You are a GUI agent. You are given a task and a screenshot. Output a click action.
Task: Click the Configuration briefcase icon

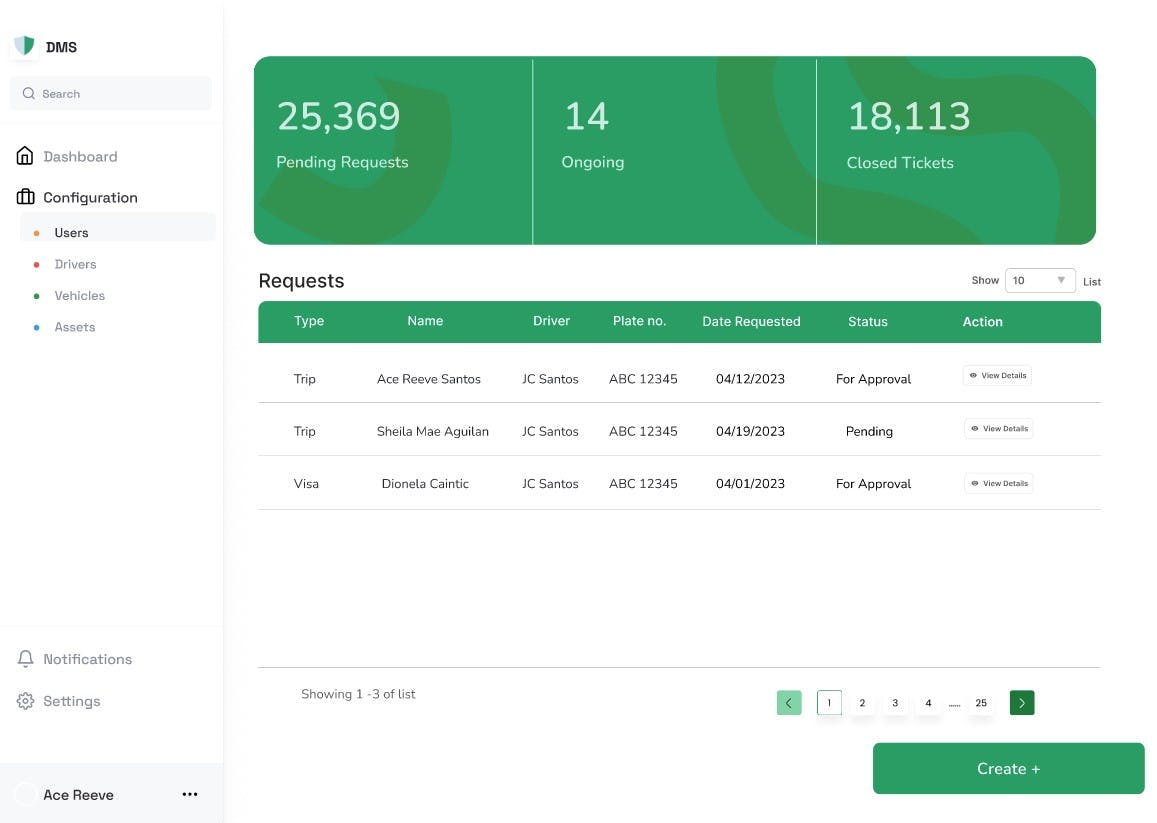click(x=25, y=198)
